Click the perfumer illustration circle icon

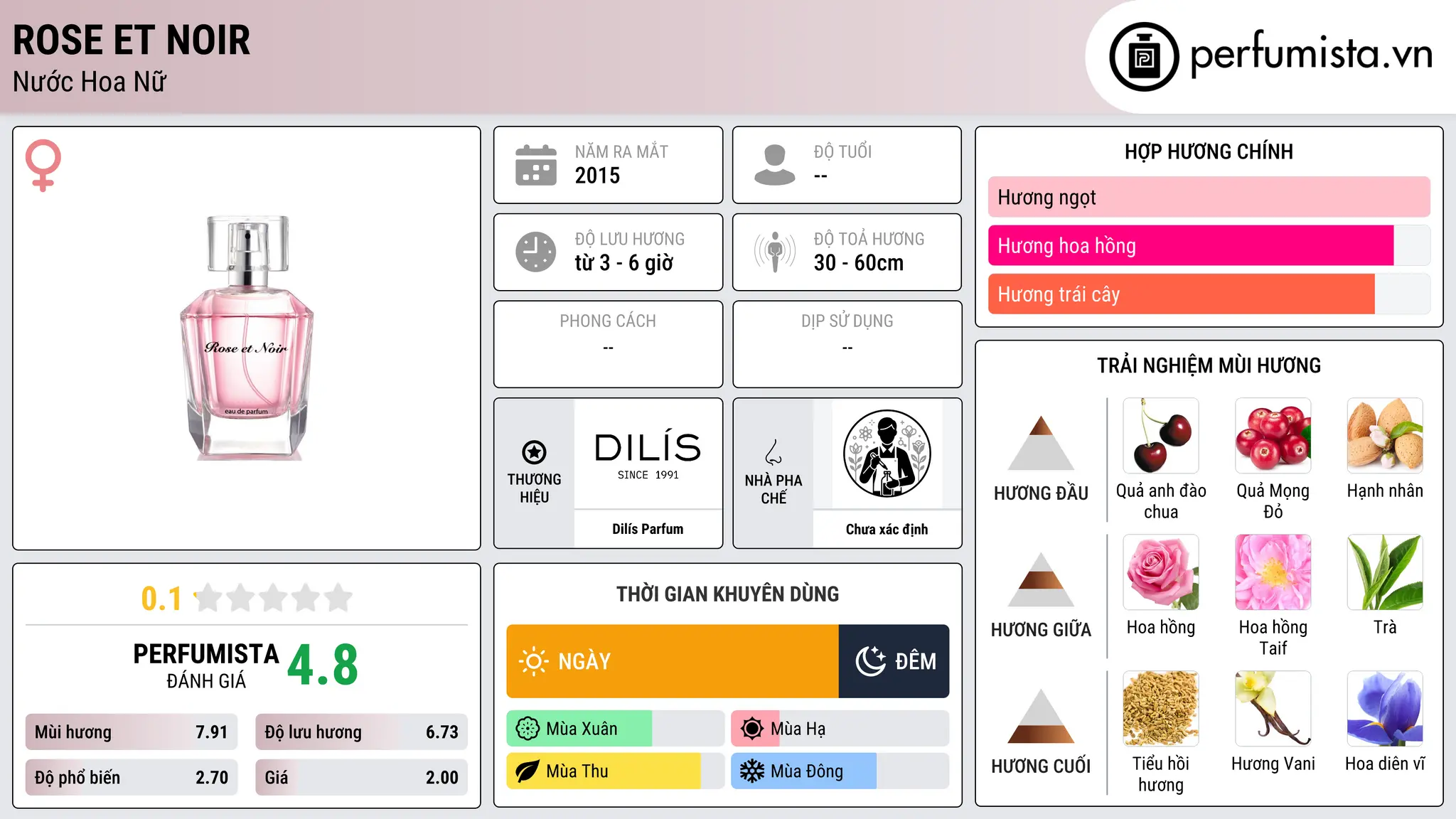pos(887,454)
